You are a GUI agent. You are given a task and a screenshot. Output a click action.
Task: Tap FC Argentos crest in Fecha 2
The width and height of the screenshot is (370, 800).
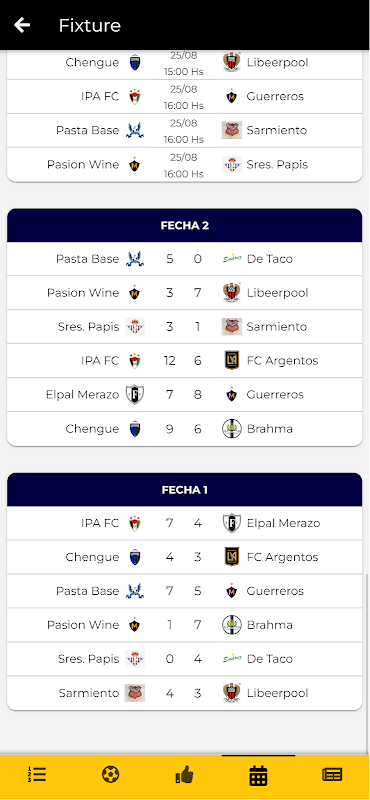coord(232,361)
